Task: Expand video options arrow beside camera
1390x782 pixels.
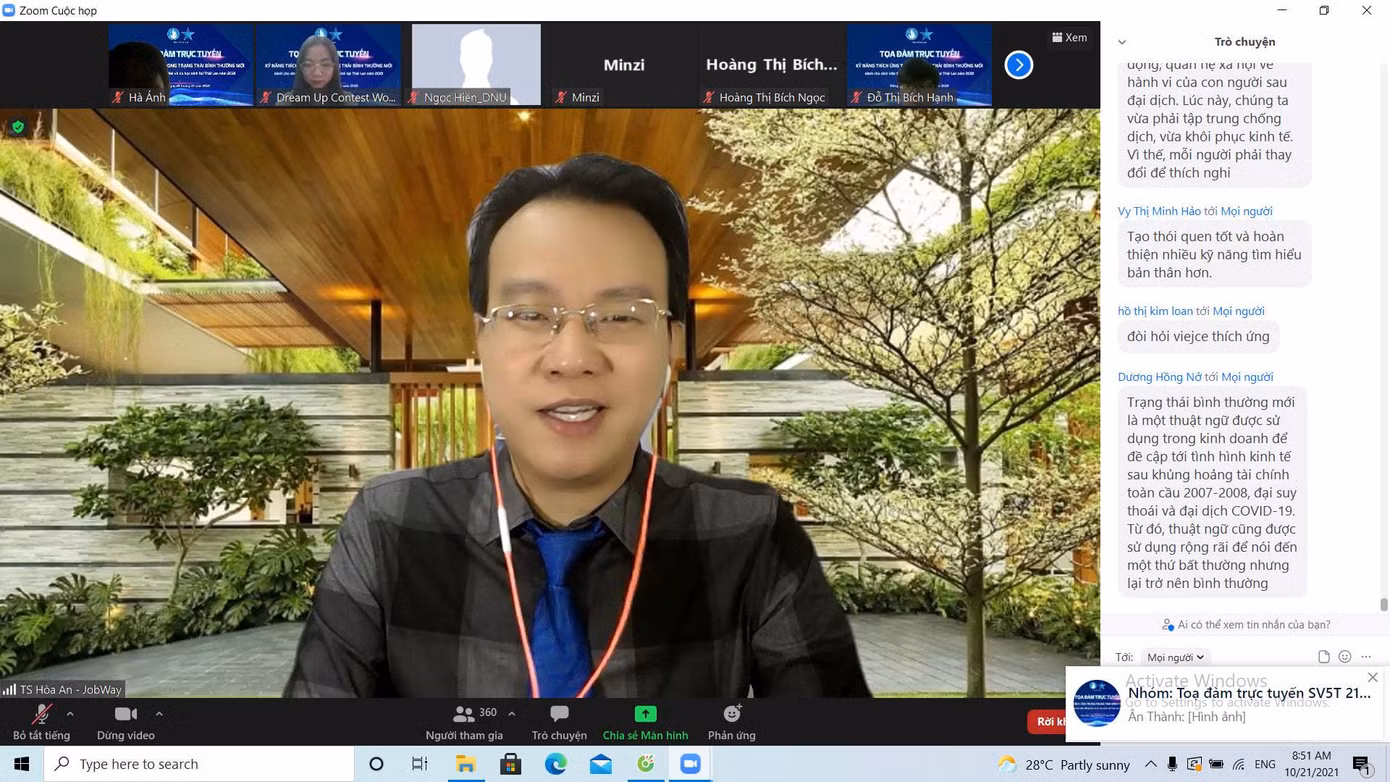Action: coord(159,714)
